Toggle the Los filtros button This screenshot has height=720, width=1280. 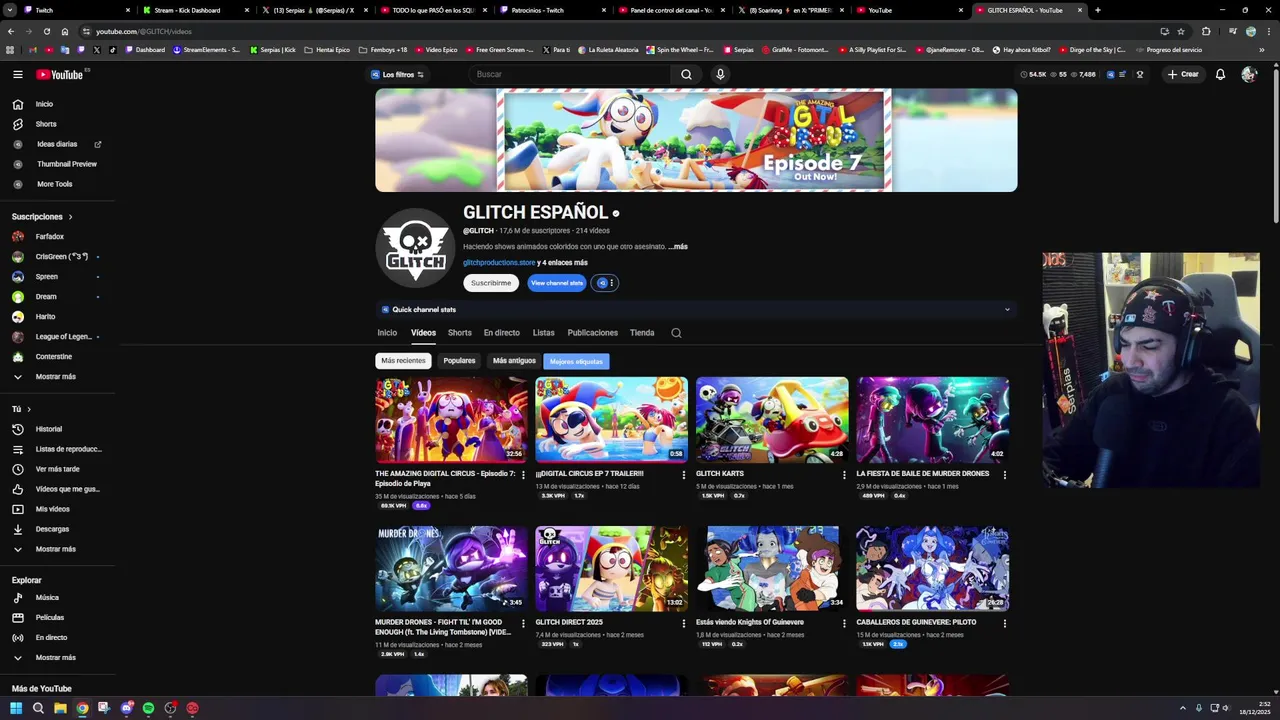397,74
